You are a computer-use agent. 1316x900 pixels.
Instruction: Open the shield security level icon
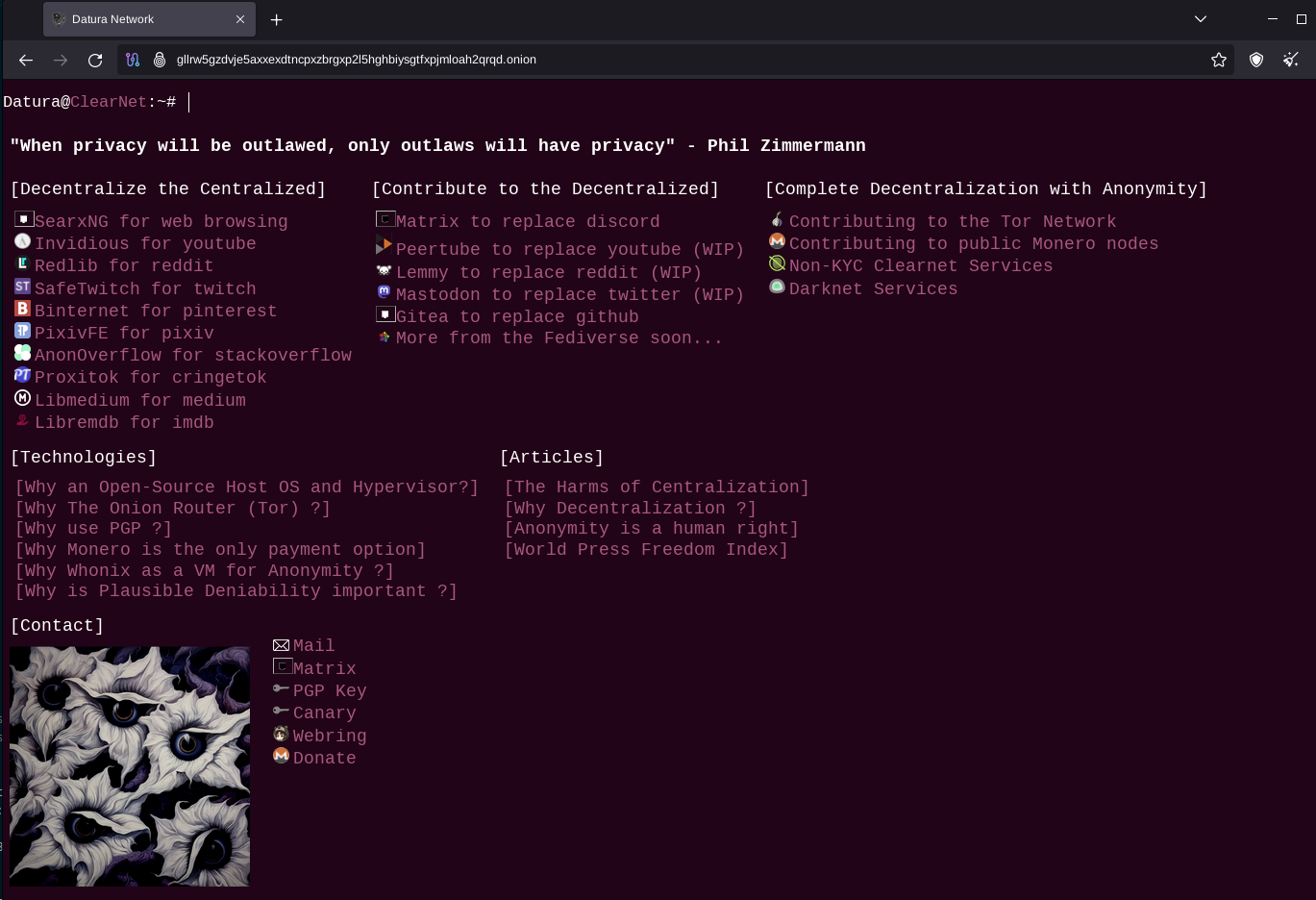(x=1256, y=60)
